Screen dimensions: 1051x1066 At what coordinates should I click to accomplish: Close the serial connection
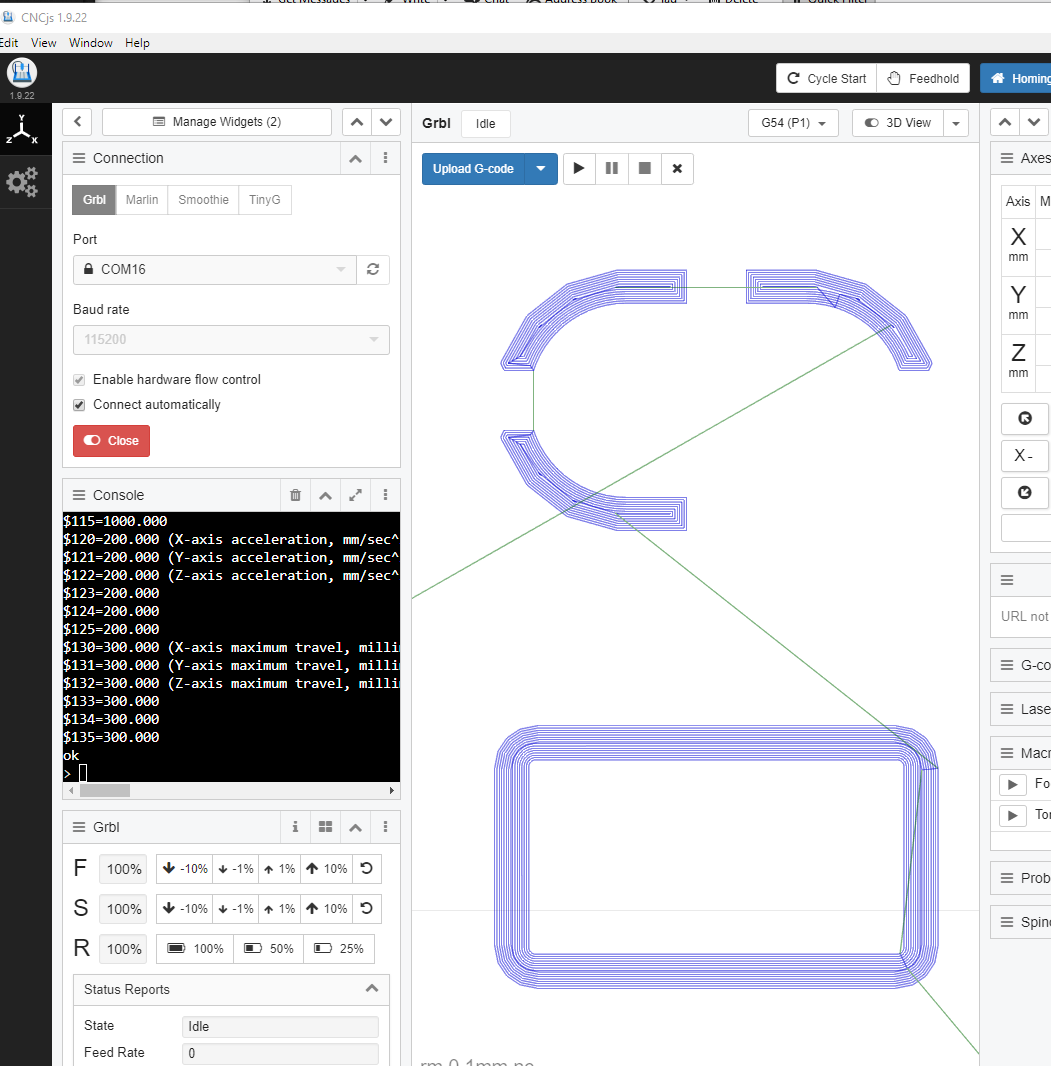111,441
